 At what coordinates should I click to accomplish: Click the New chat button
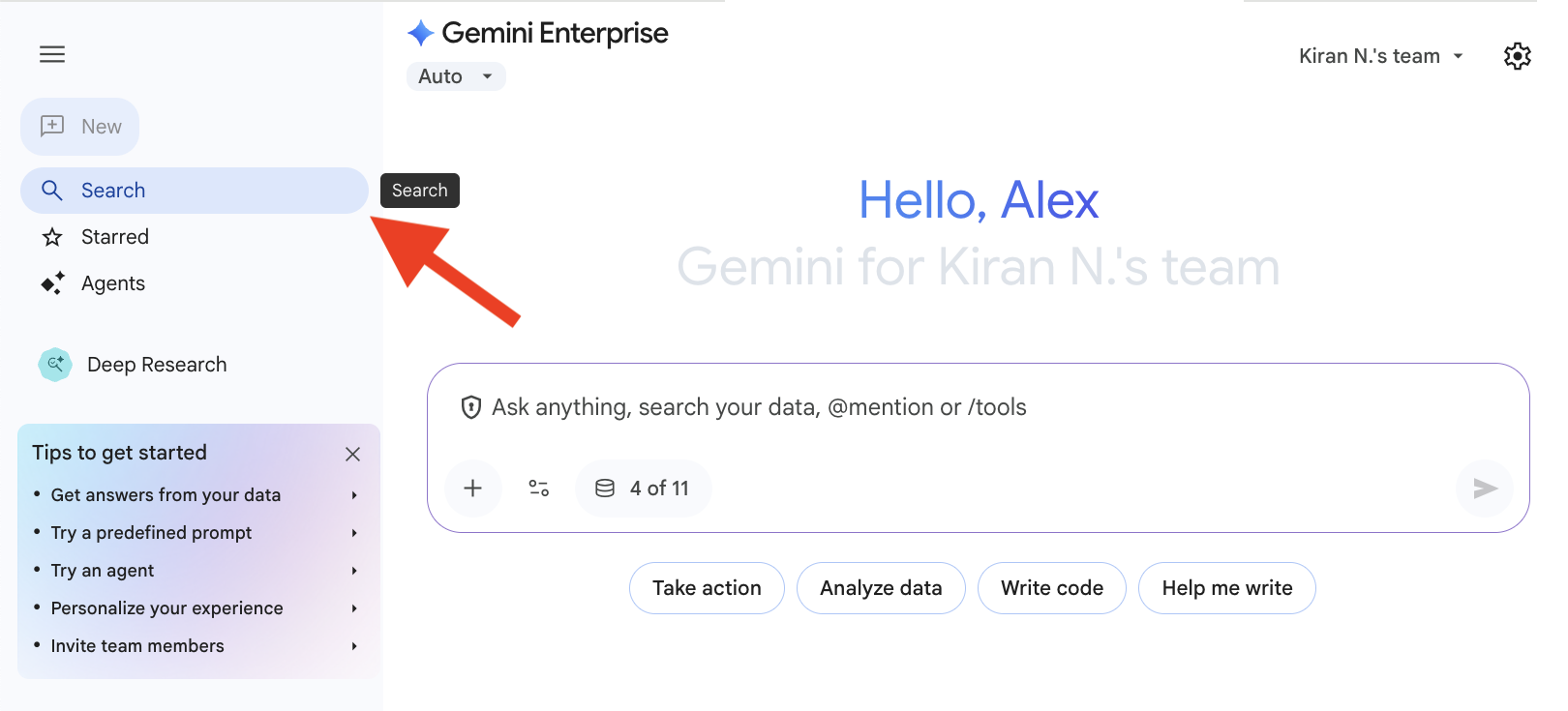[x=80, y=127]
